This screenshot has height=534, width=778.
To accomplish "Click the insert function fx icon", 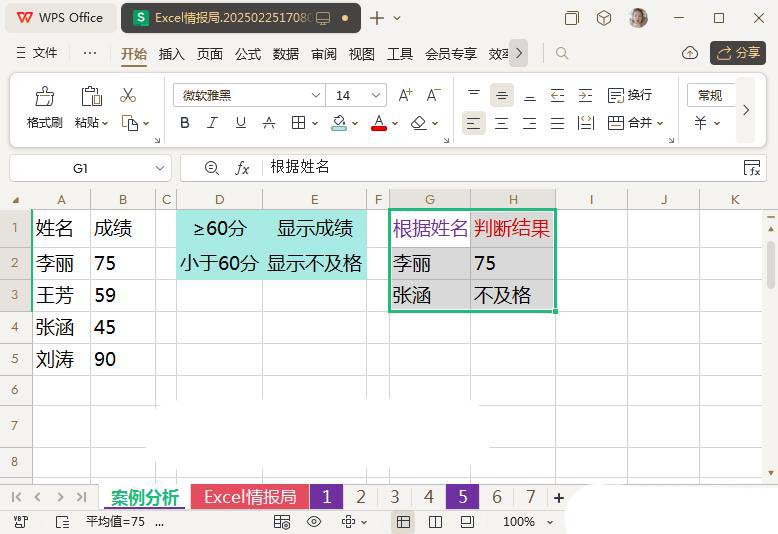I will tap(242, 168).
